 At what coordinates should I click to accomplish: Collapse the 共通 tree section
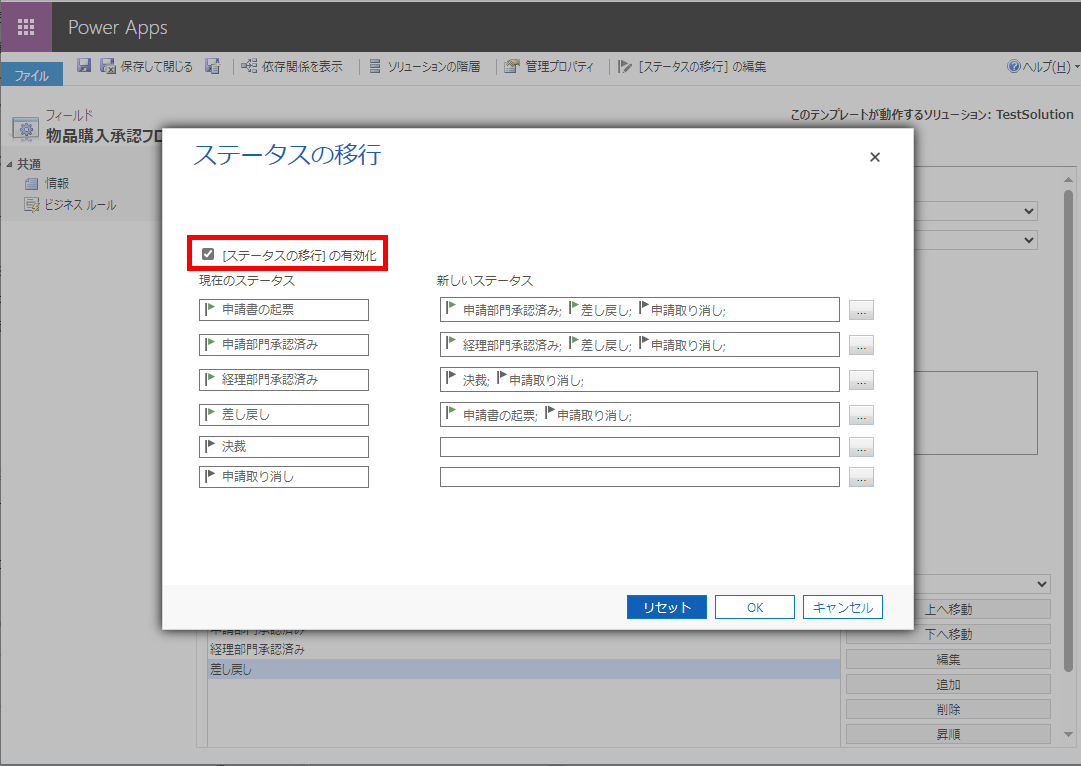pos(9,164)
